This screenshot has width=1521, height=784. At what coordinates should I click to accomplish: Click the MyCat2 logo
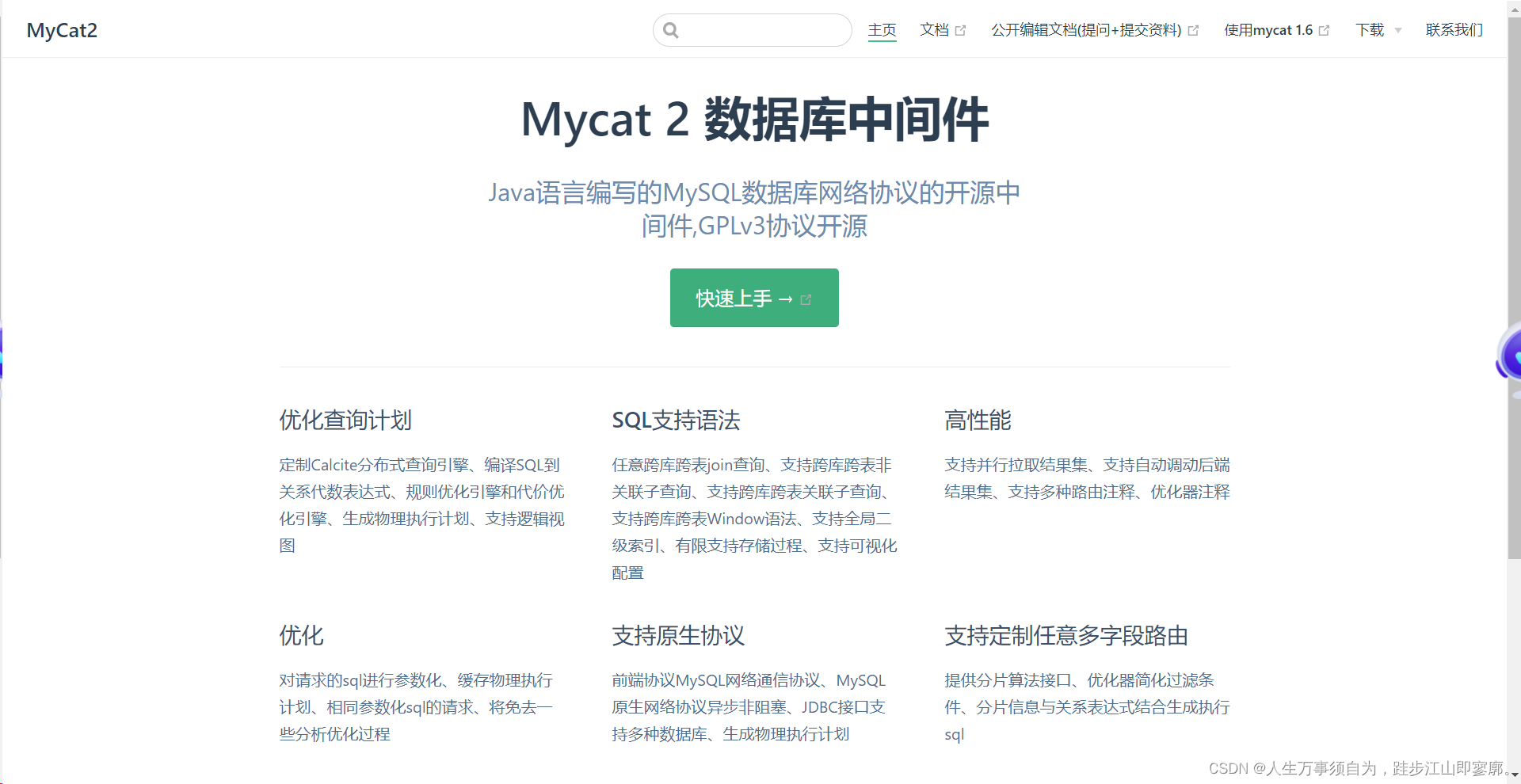(x=61, y=30)
